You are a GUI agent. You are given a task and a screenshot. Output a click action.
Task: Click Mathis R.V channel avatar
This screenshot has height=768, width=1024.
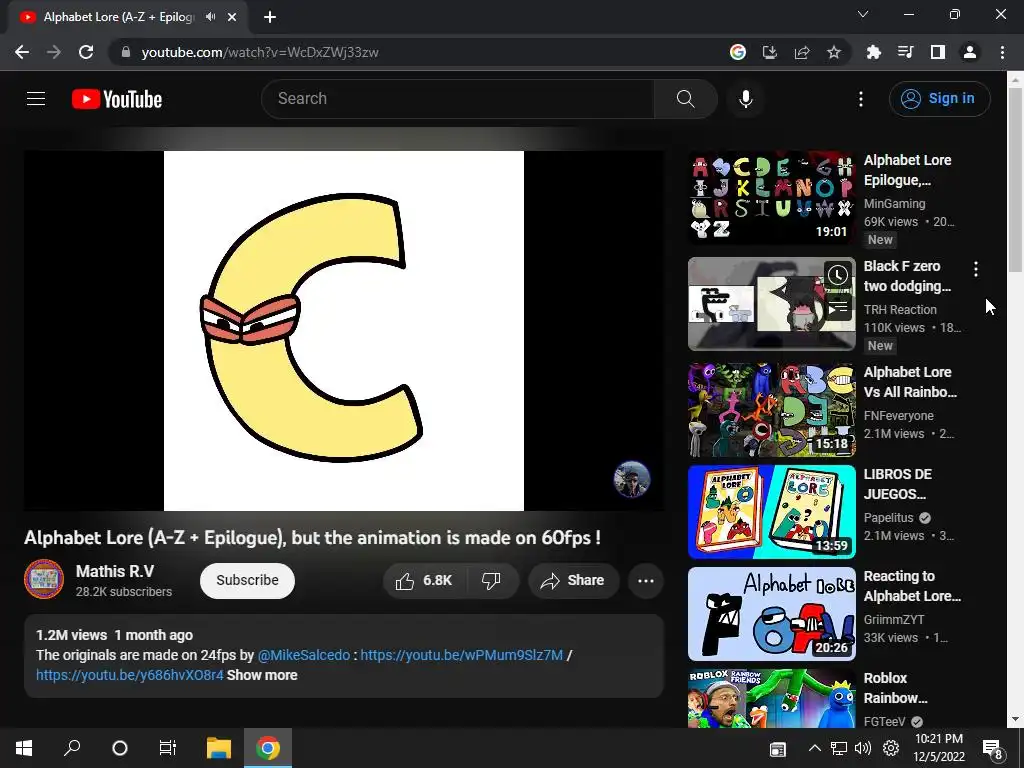(x=44, y=579)
